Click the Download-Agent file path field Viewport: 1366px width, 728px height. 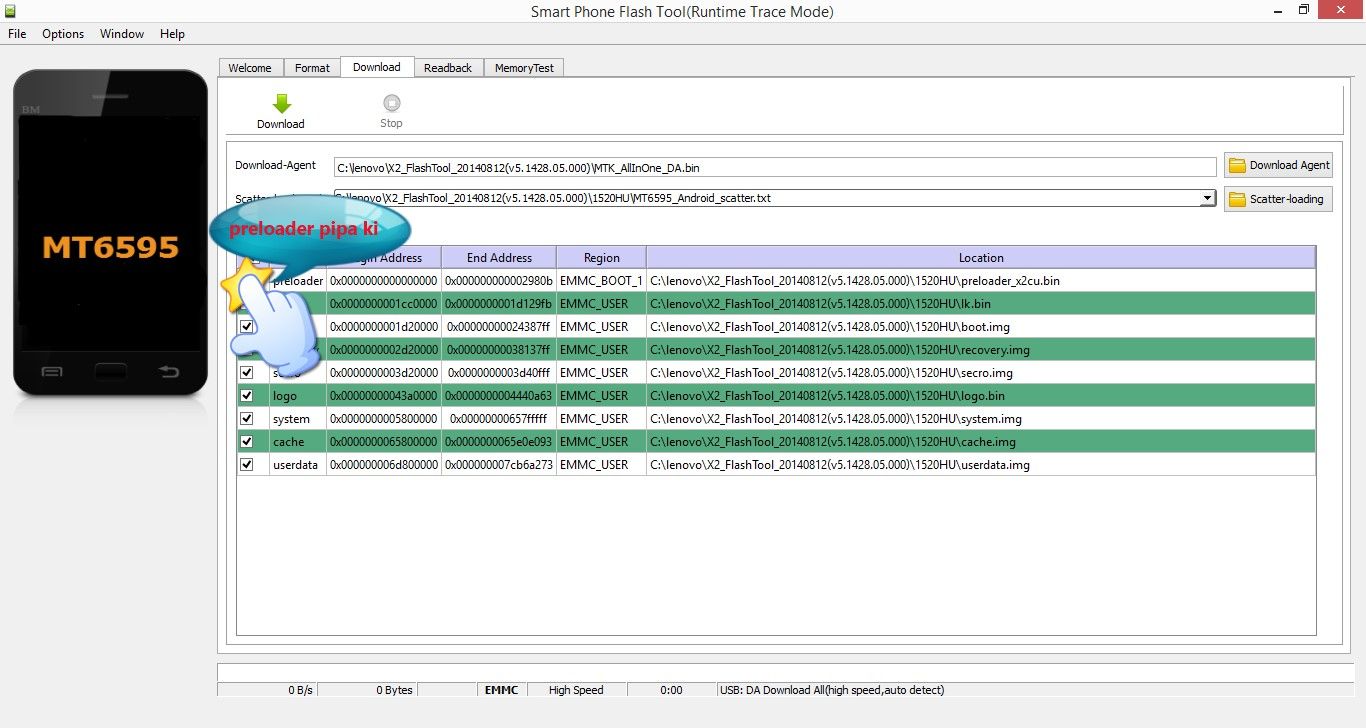775,167
